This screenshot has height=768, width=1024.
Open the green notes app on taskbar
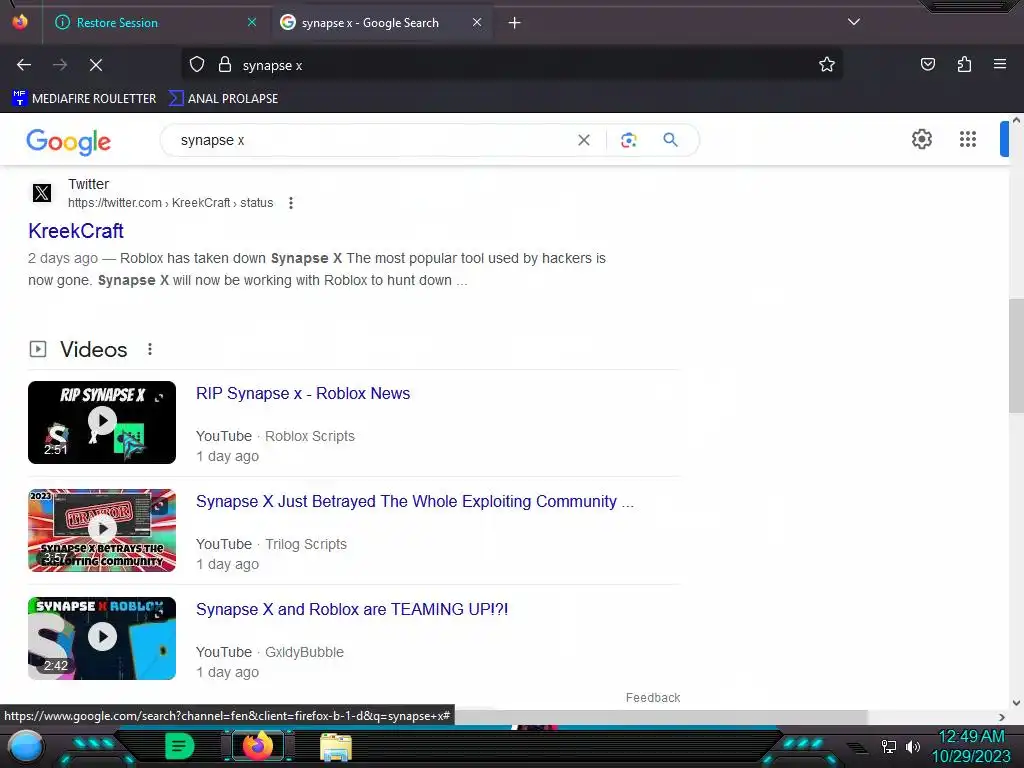coord(179,746)
